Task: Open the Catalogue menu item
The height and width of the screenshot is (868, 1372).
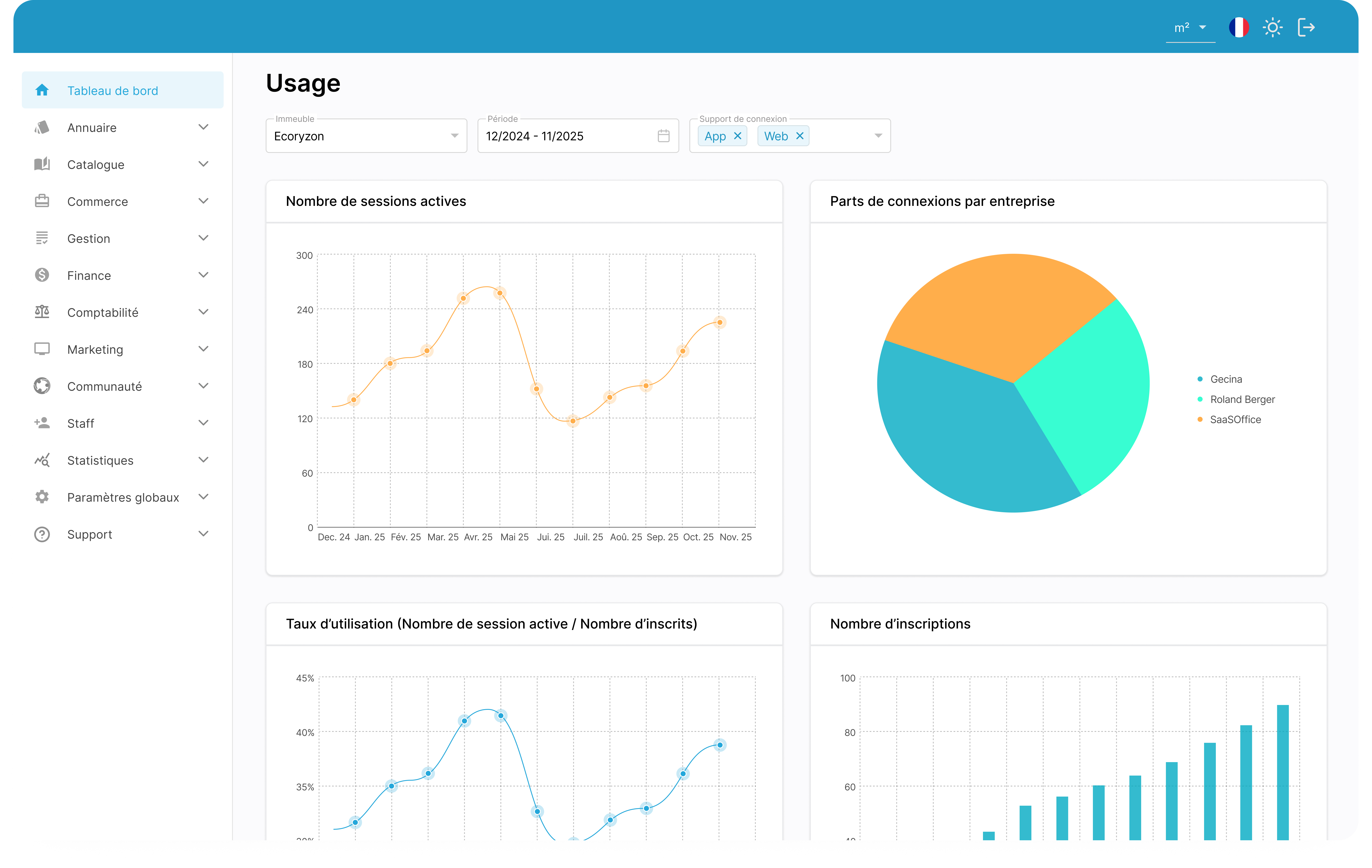Action: pos(123,164)
